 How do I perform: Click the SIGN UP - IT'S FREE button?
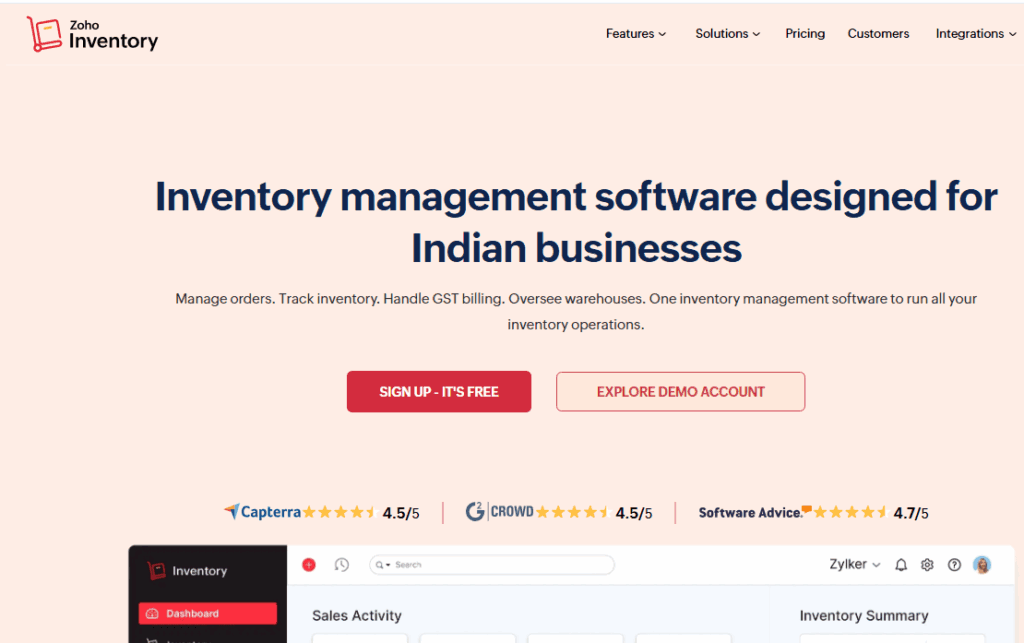tap(439, 392)
